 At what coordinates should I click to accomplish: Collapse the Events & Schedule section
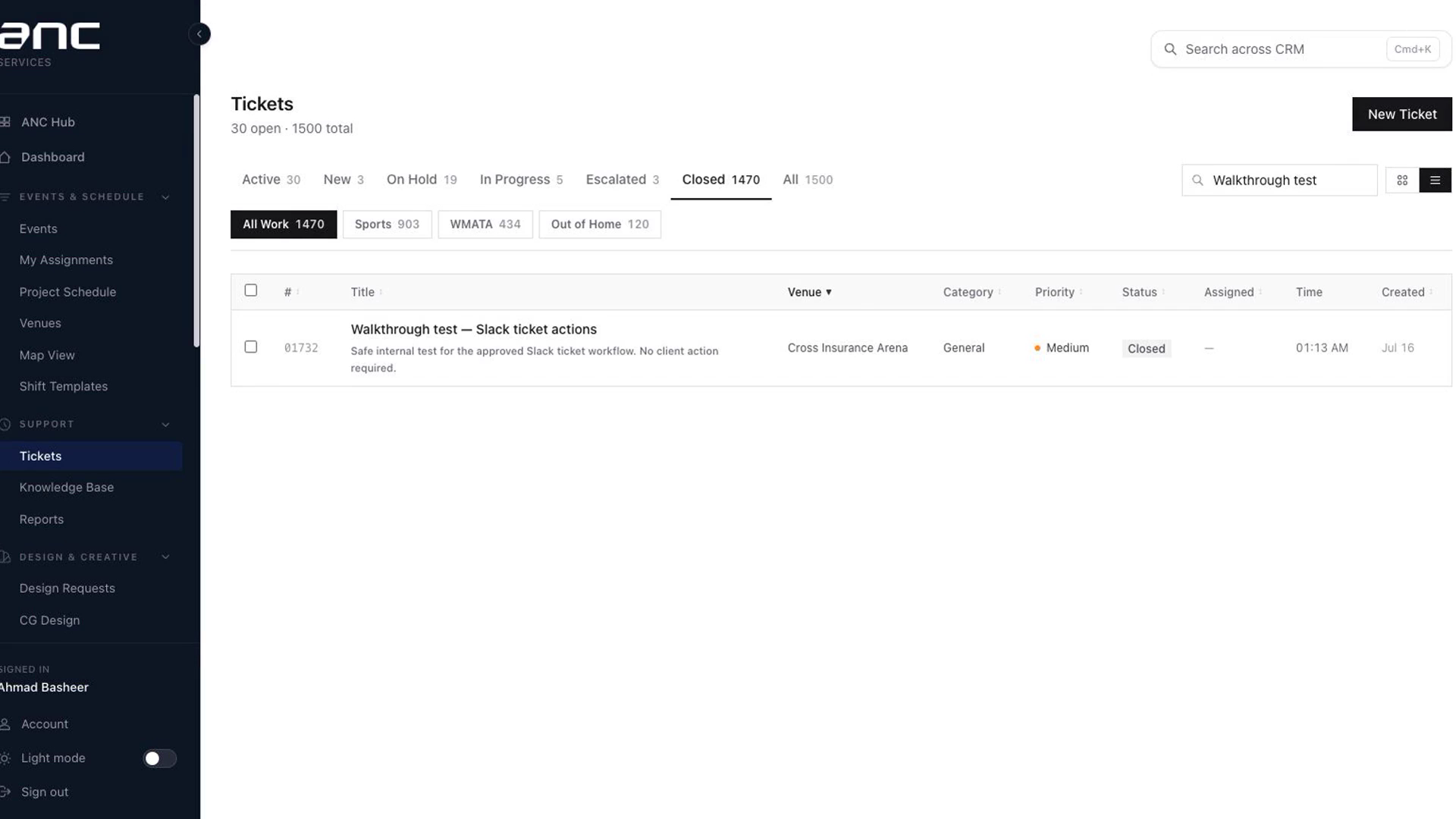click(165, 197)
